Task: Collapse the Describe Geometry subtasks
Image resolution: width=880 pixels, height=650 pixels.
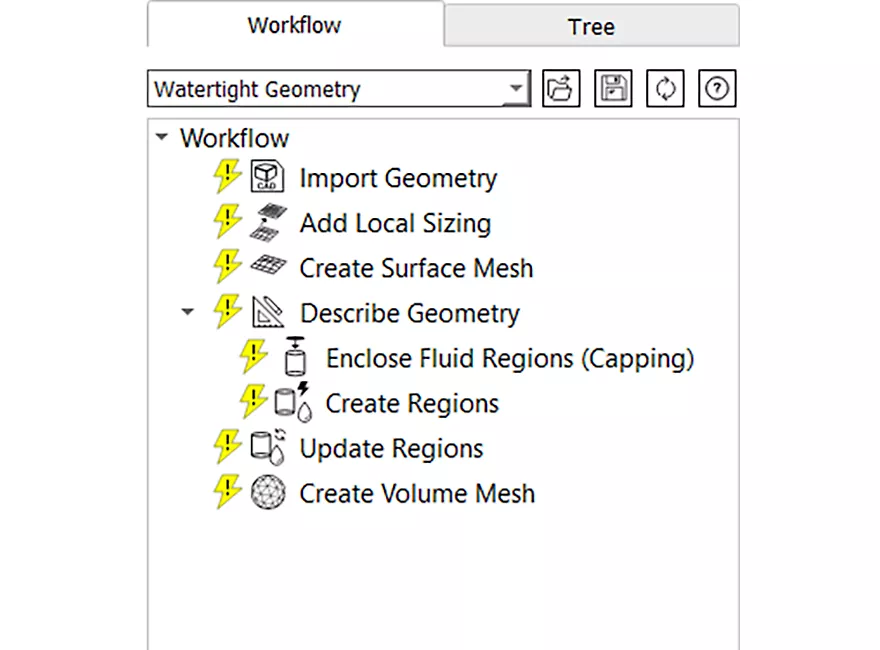Action: [x=187, y=312]
